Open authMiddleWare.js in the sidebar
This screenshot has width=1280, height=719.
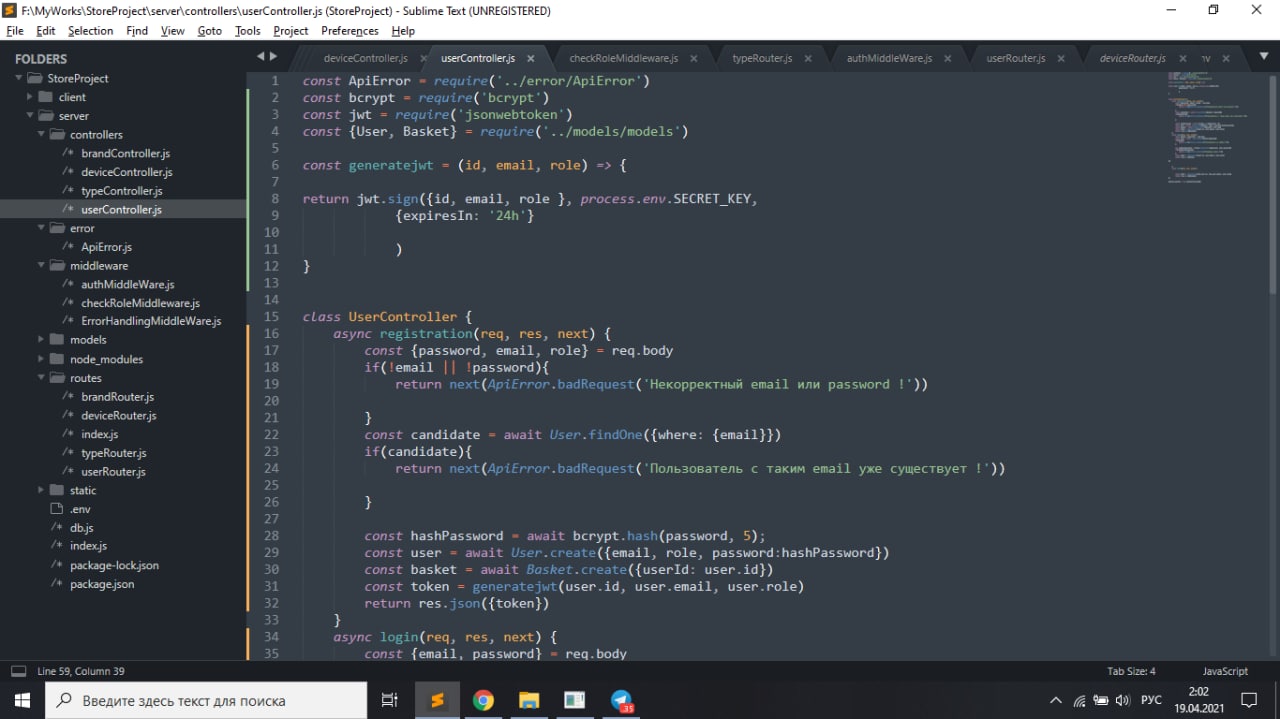[127, 284]
